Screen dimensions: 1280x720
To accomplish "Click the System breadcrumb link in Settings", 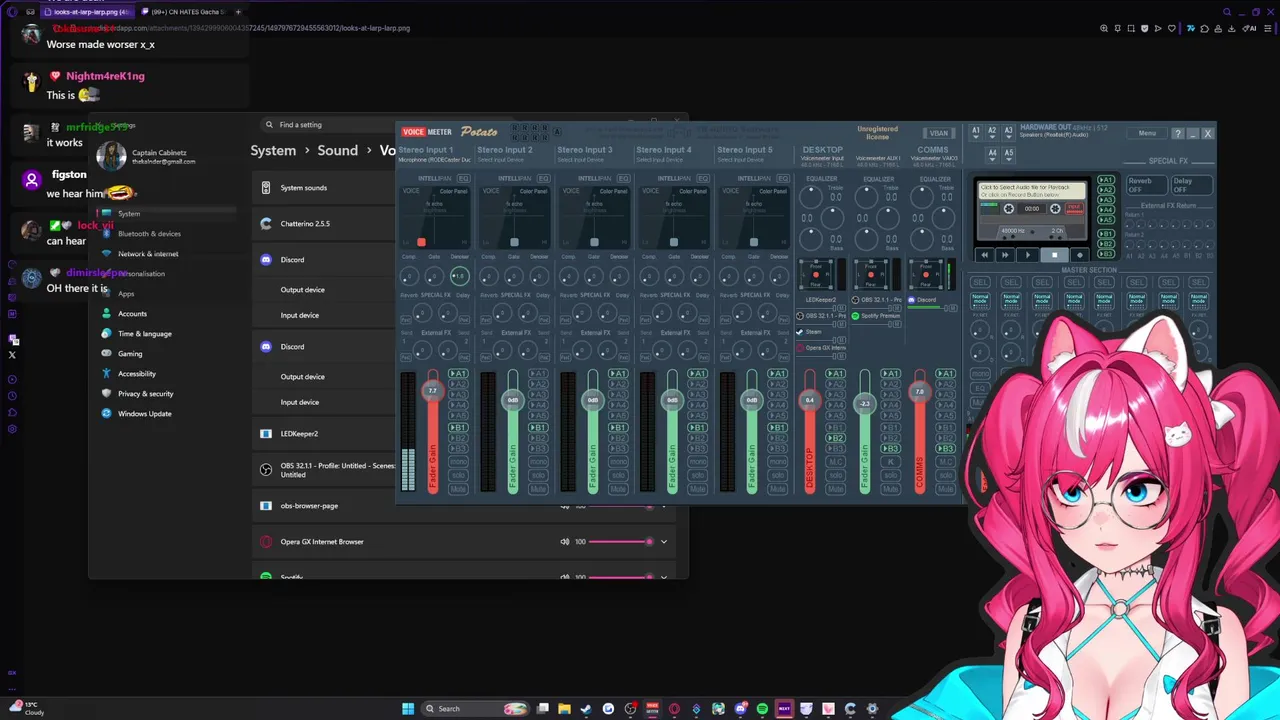I will (273, 150).
